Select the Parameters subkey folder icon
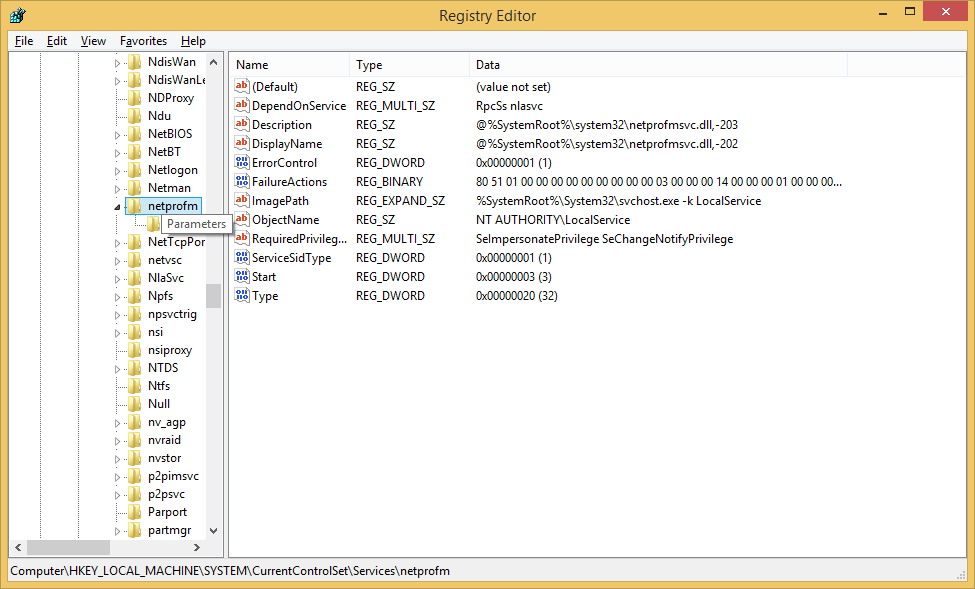The height and width of the screenshot is (589, 975). [153, 224]
